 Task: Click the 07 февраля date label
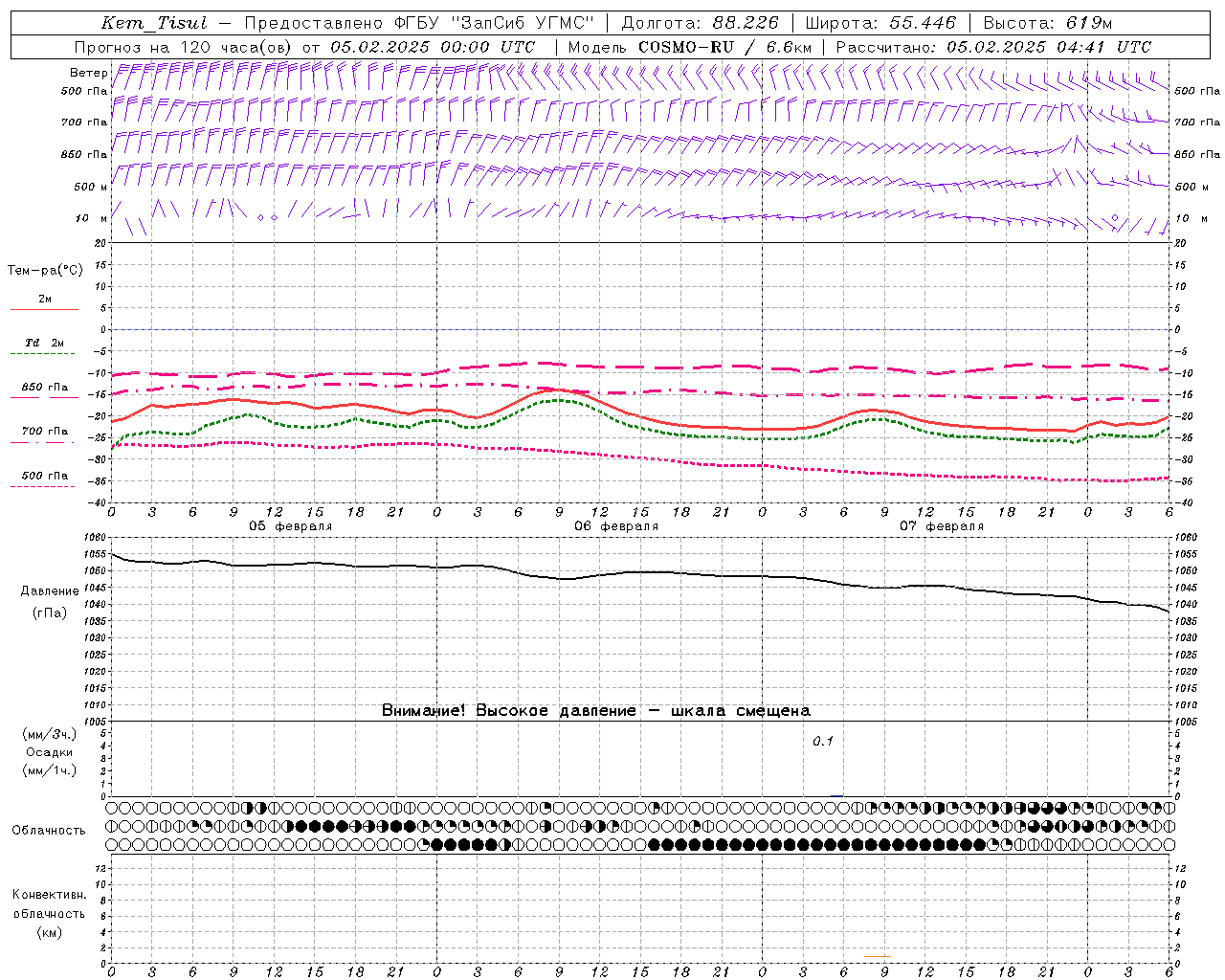point(942,526)
